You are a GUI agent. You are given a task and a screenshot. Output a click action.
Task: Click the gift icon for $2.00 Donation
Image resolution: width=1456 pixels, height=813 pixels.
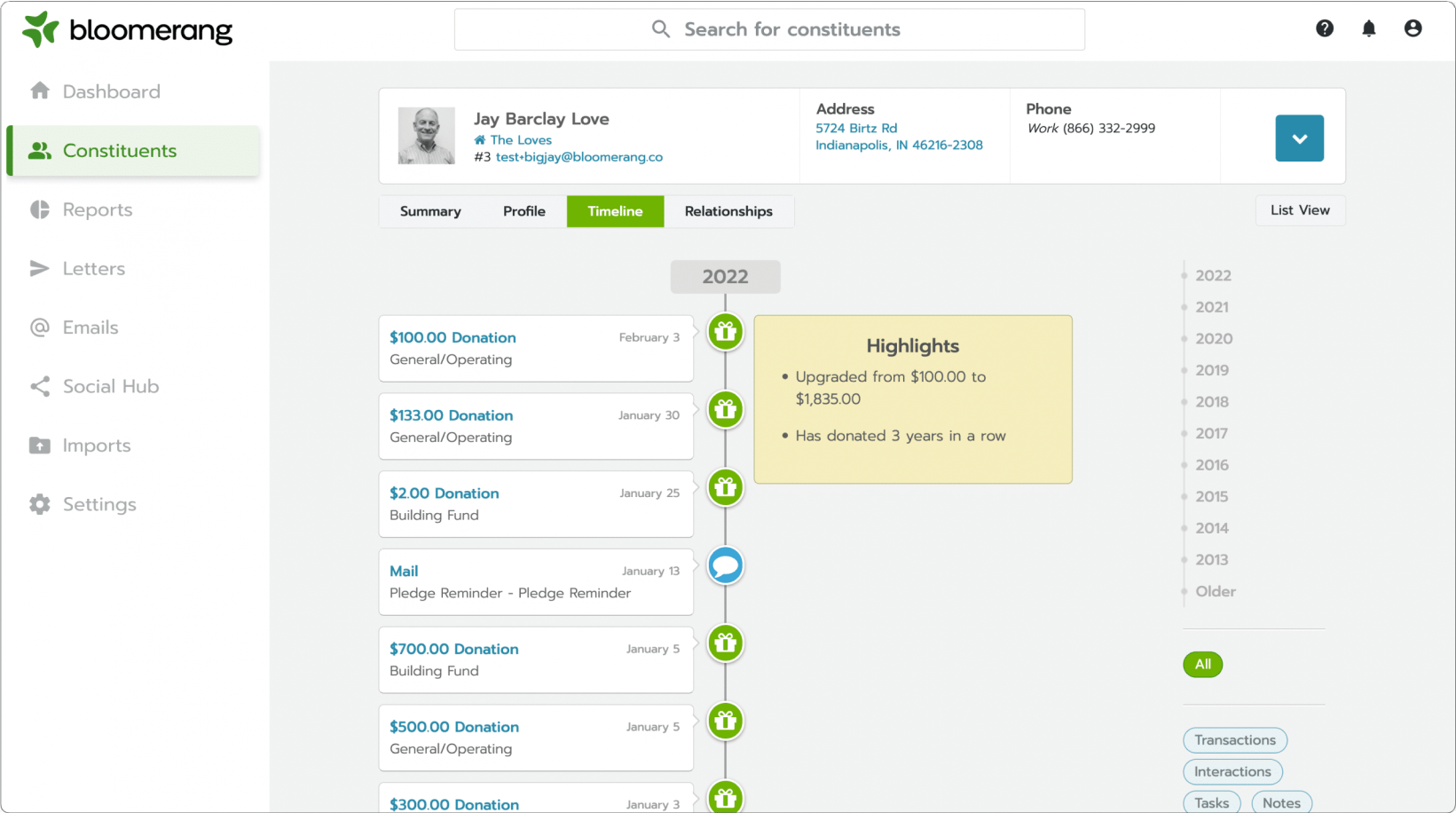(x=726, y=487)
